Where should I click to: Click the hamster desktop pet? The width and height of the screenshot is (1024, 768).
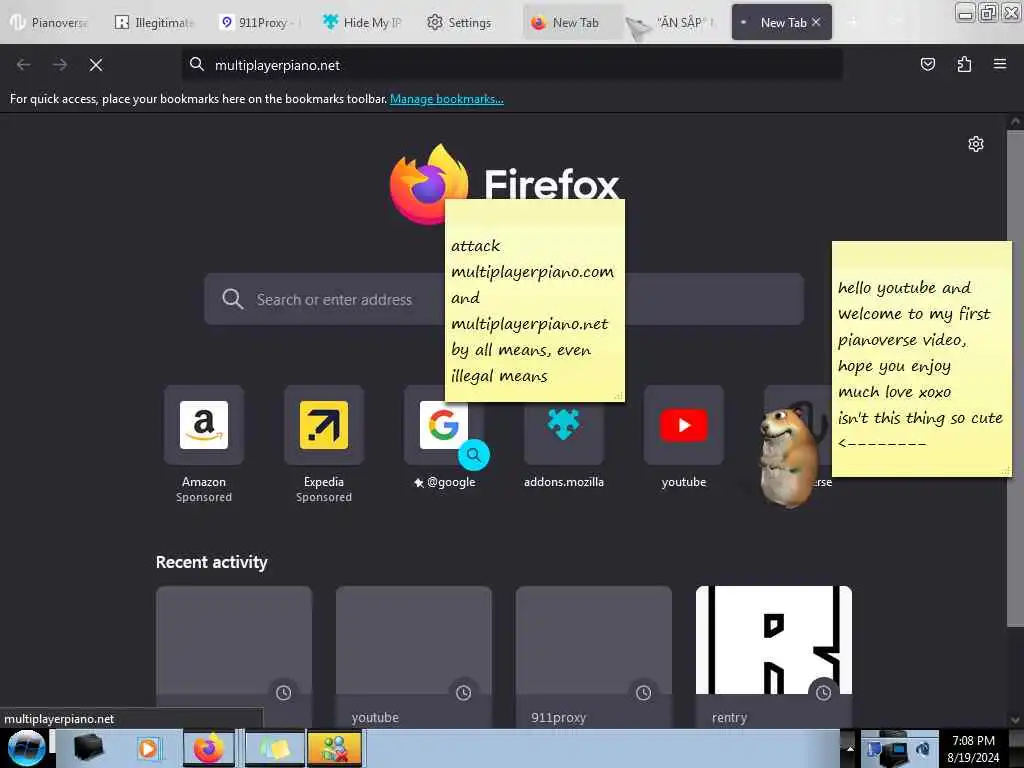click(x=789, y=455)
